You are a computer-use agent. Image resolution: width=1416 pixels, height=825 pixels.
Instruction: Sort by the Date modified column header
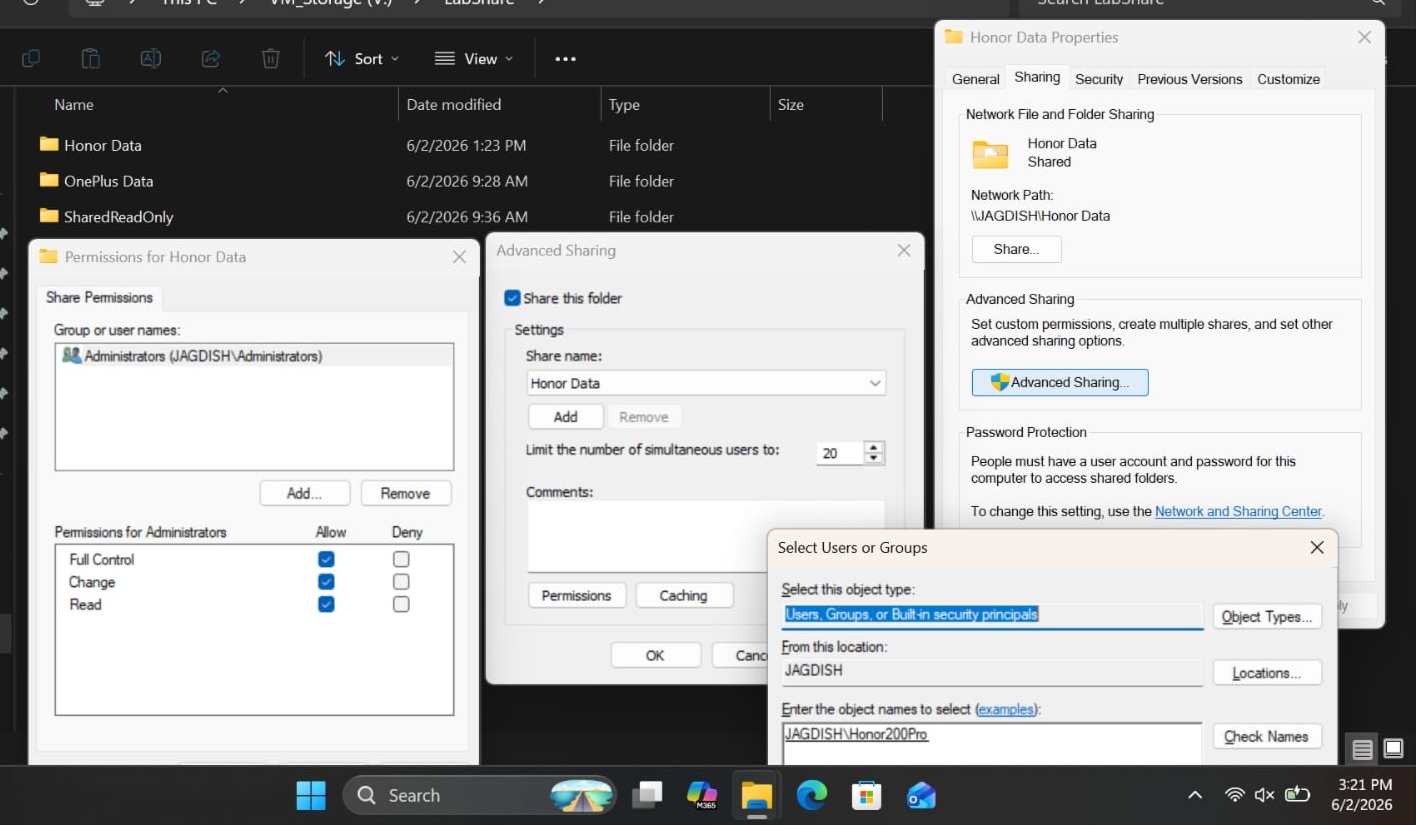click(x=500, y=104)
